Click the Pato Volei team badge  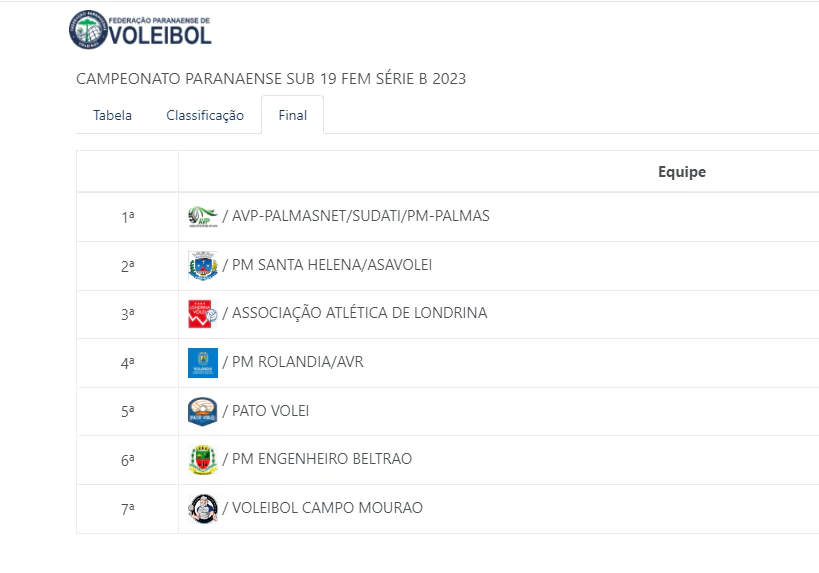pos(202,411)
